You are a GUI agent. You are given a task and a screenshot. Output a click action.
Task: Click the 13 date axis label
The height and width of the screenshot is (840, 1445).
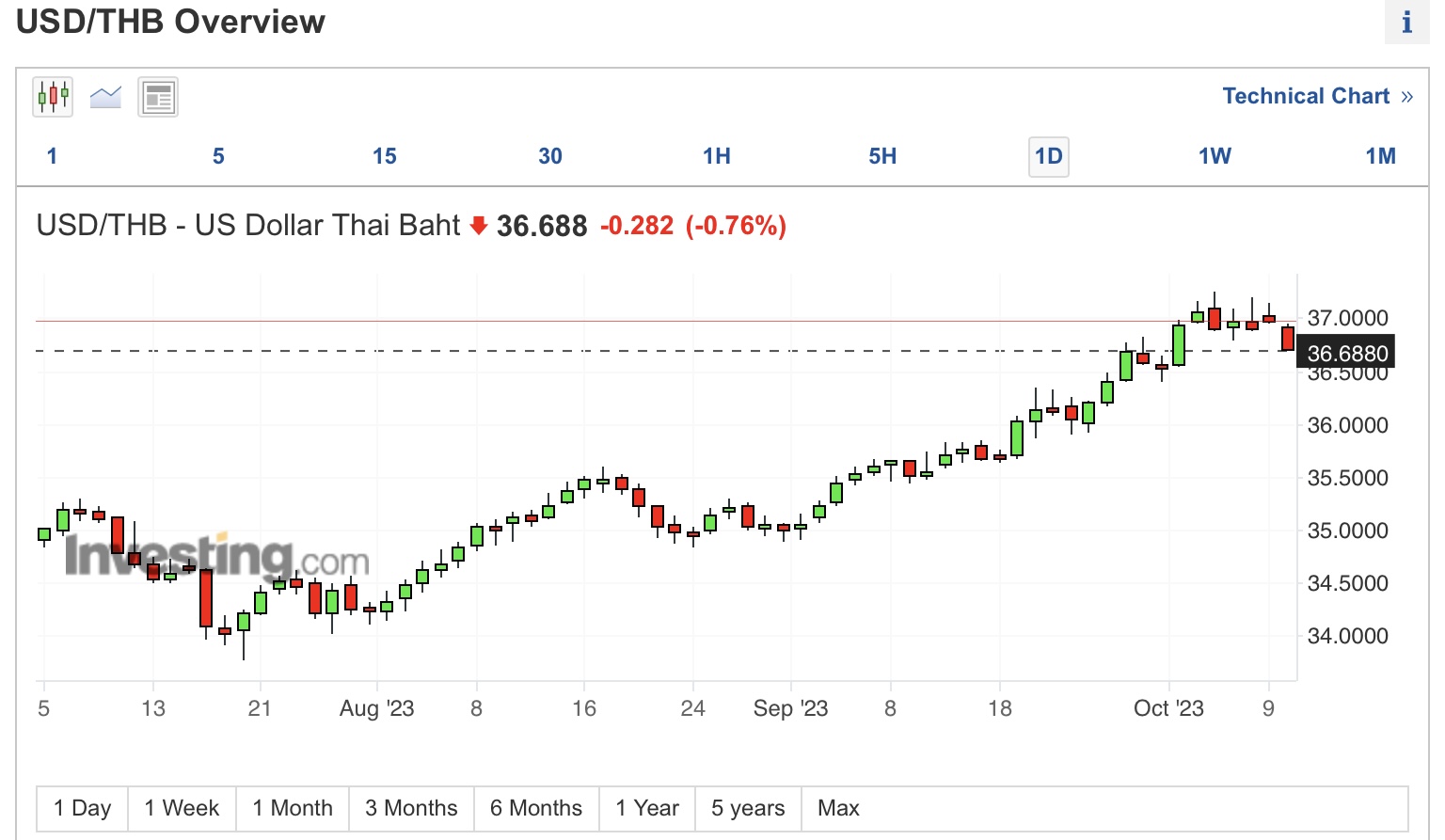pos(152,708)
